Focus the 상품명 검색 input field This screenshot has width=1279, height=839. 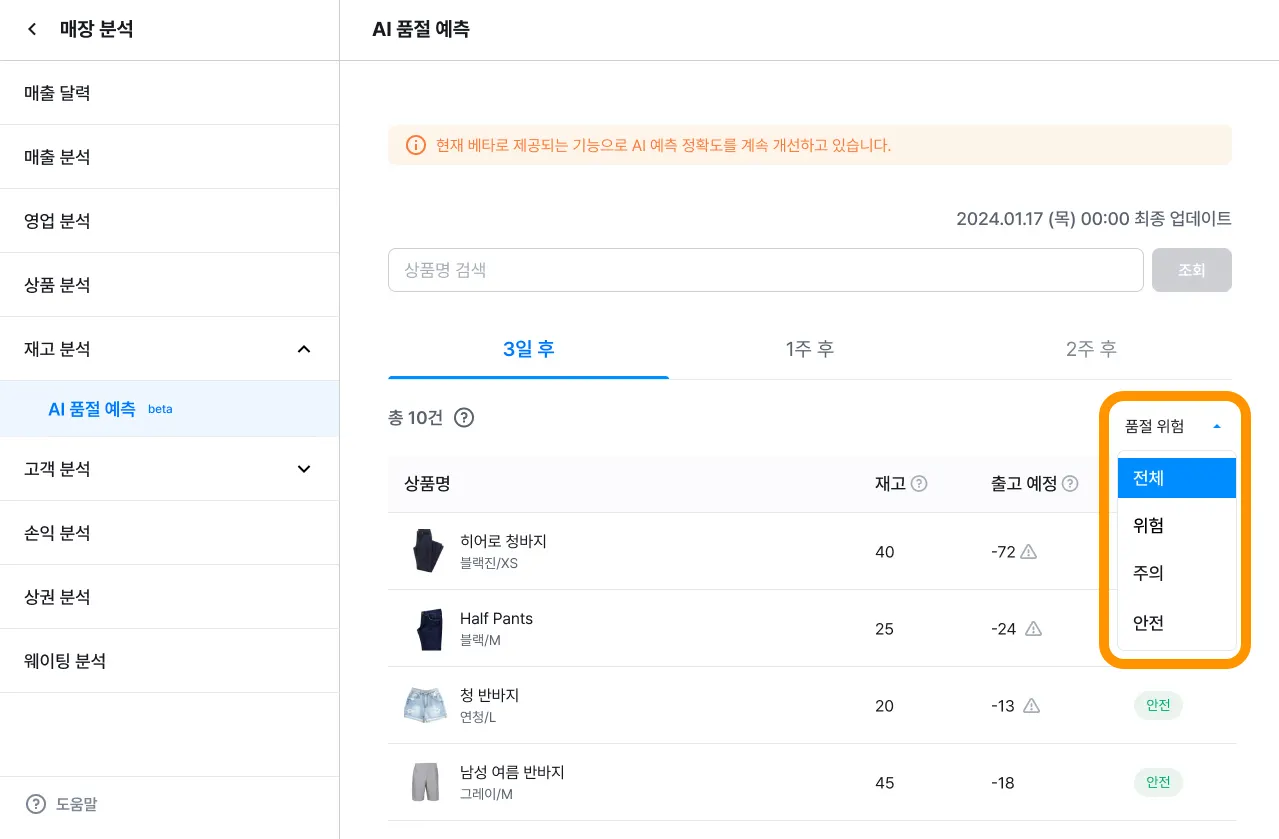click(x=765, y=270)
